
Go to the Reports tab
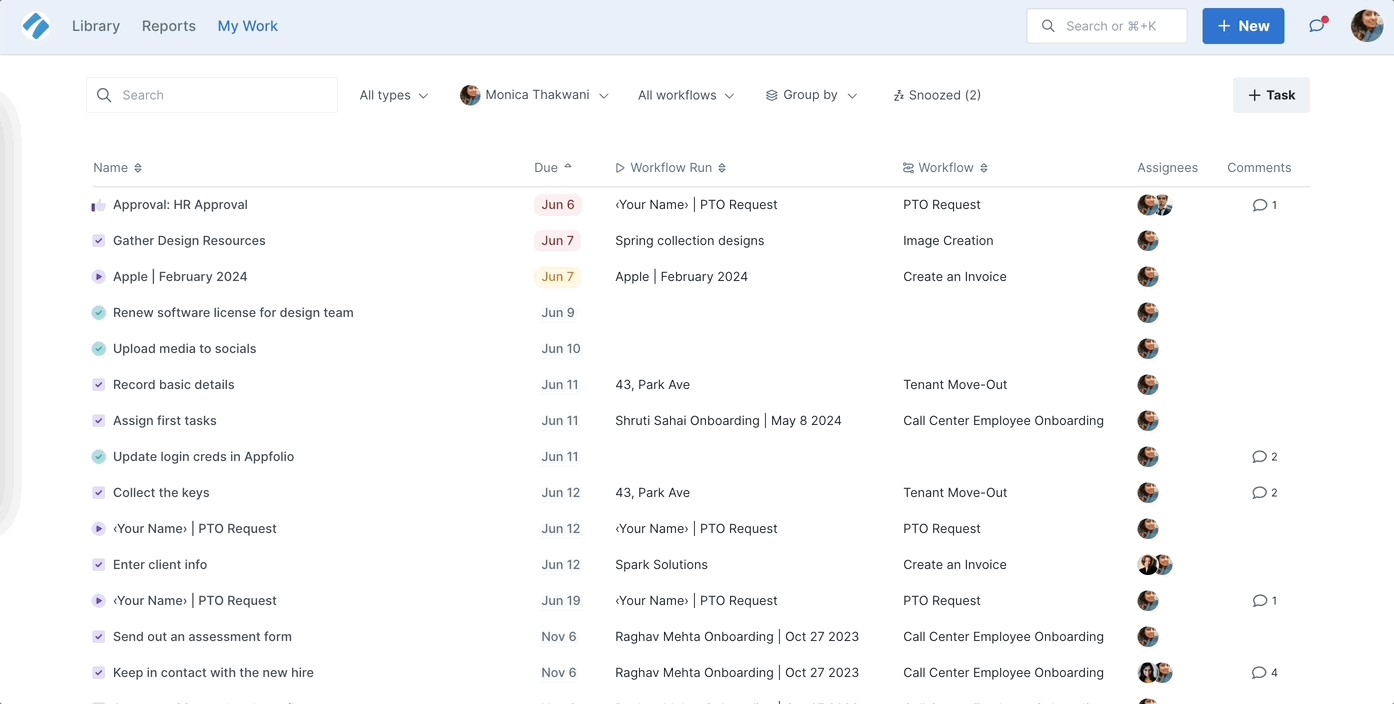[169, 26]
